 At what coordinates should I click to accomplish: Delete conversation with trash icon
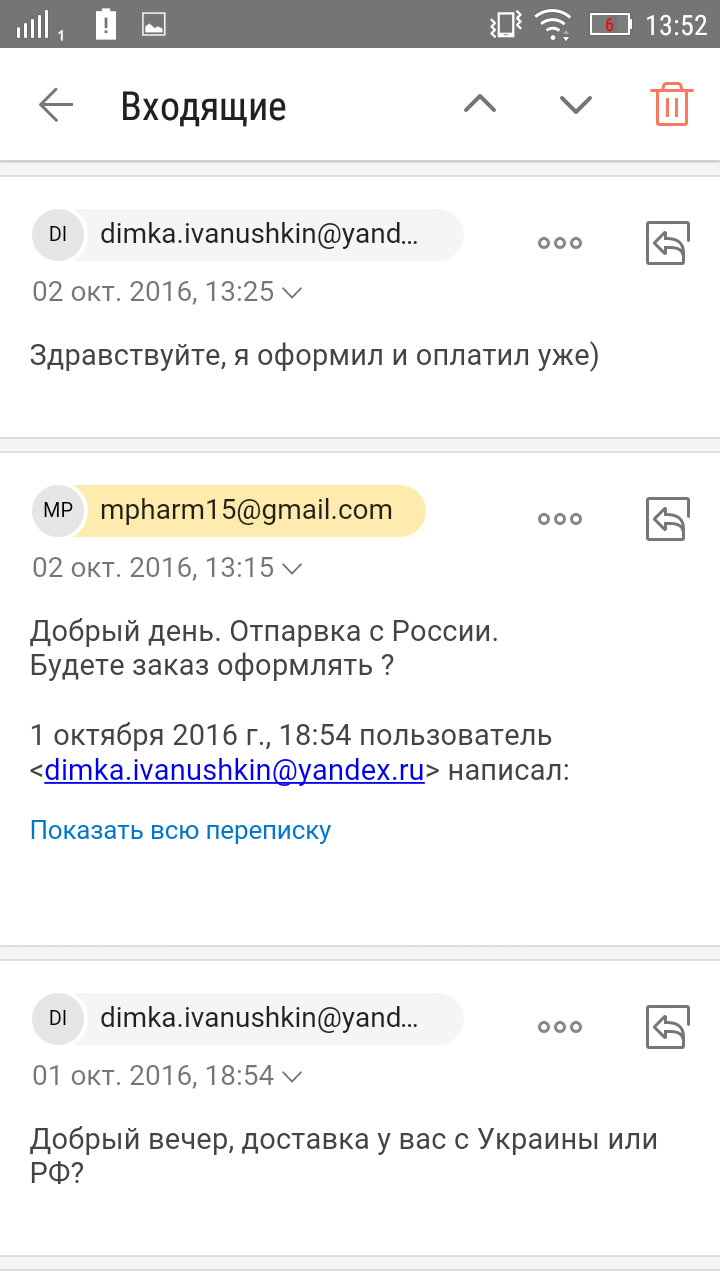[671, 104]
